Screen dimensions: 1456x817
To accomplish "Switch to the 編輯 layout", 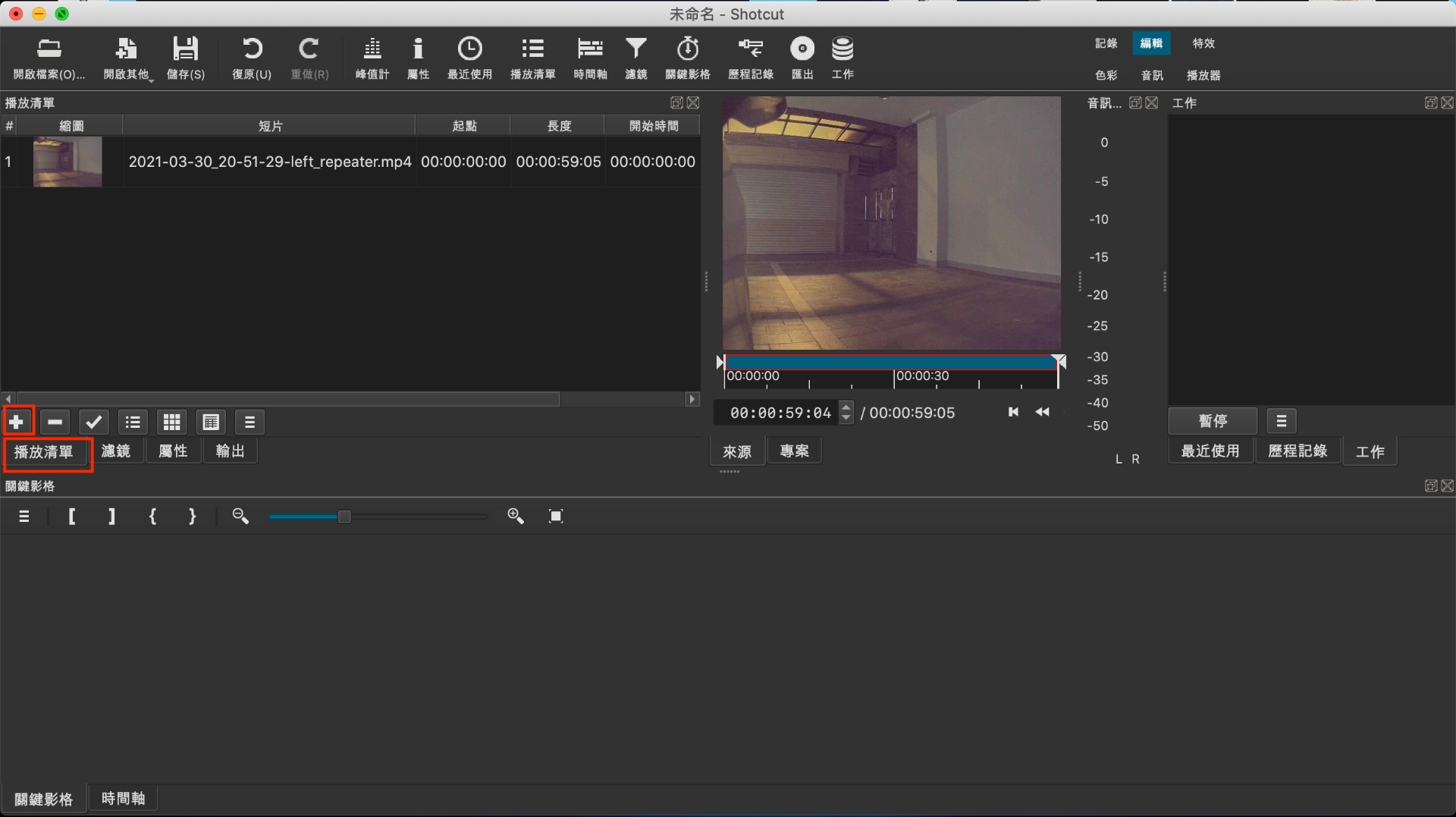I will [x=1151, y=43].
